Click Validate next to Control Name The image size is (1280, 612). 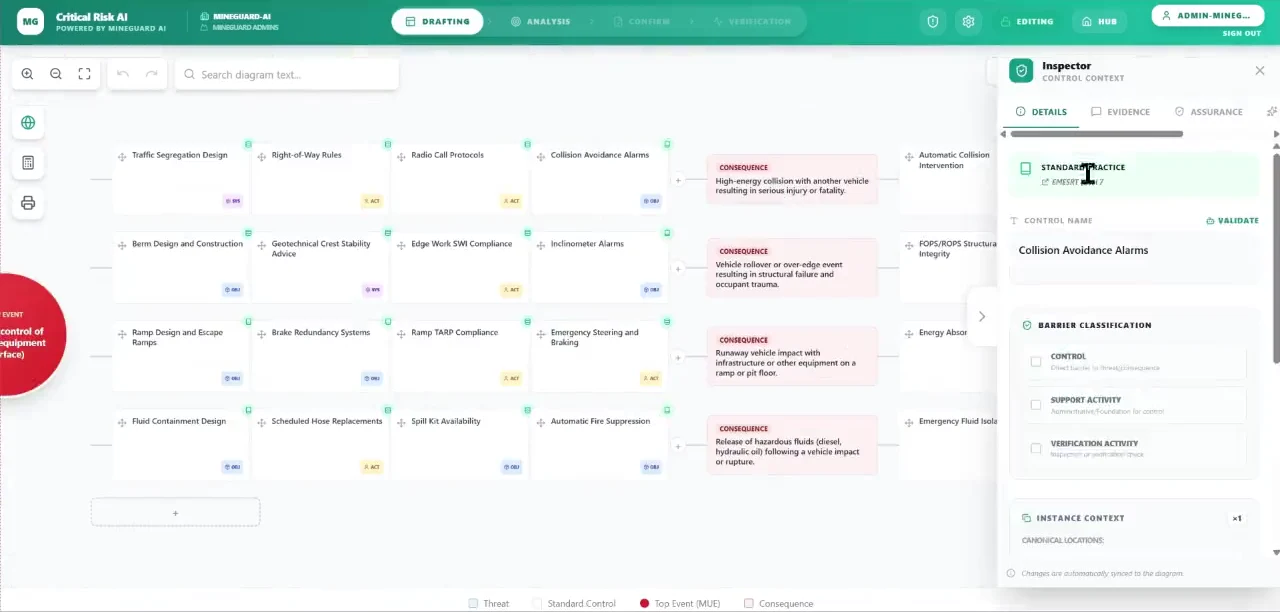(1232, 220)
